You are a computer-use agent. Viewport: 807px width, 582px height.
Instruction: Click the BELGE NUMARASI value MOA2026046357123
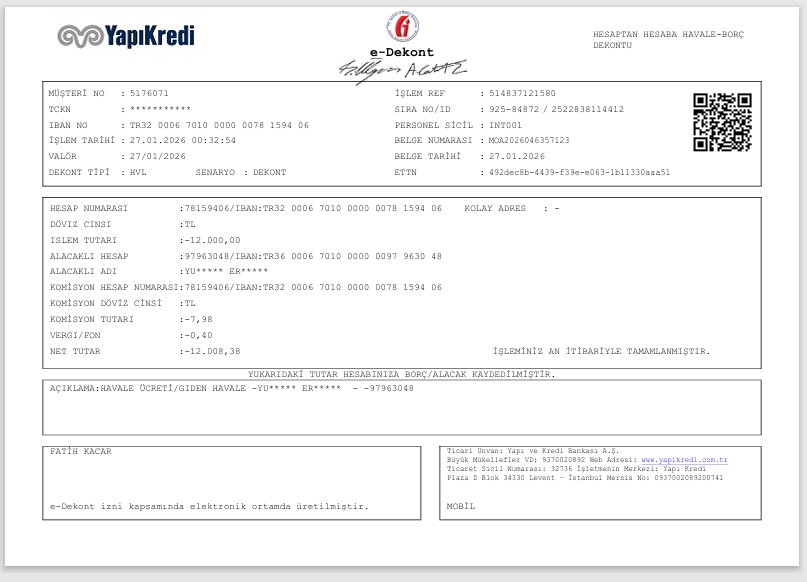529,140
